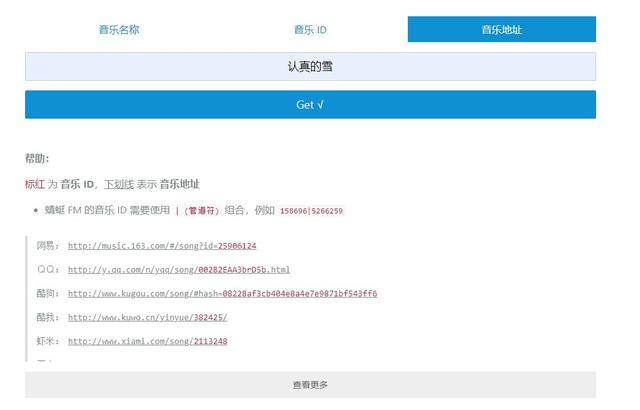The height and width of the screenshot is (410, 640).
Task: Switch to the 音乐 ID tab
Action: 310,29
